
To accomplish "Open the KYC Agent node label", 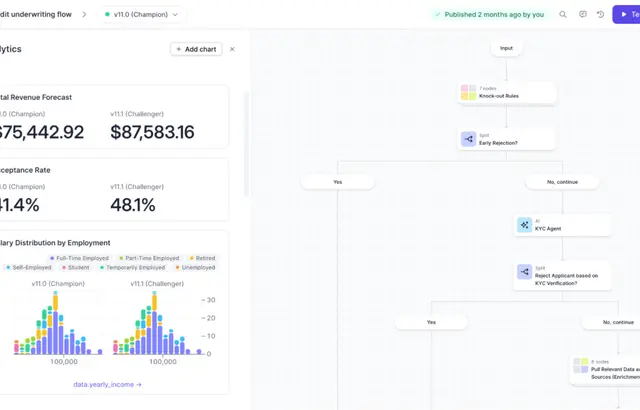I will click(548, 228).
